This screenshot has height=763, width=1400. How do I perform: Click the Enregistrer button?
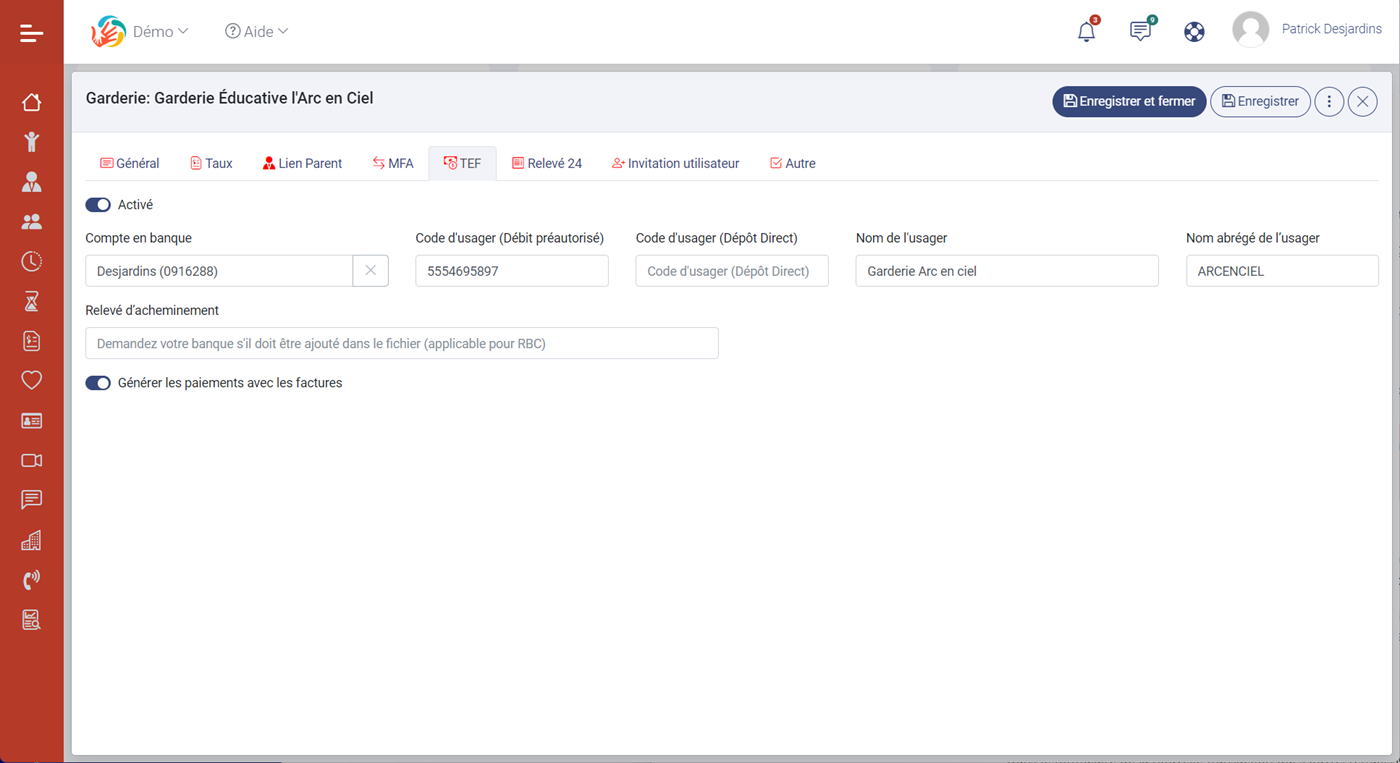pyautogui.click(x=1260, y=101)
